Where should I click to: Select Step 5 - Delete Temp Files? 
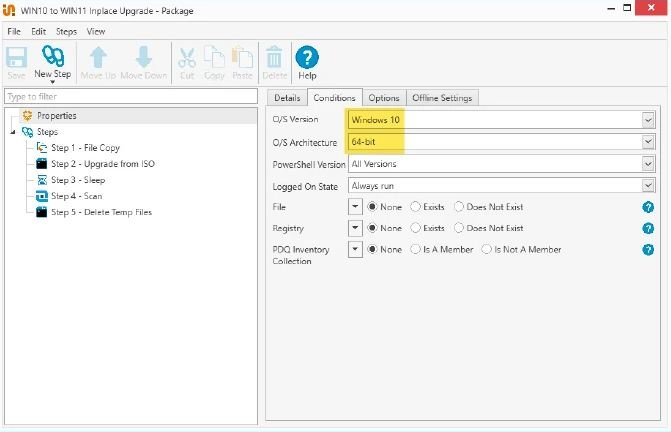[x=102, y=212]
